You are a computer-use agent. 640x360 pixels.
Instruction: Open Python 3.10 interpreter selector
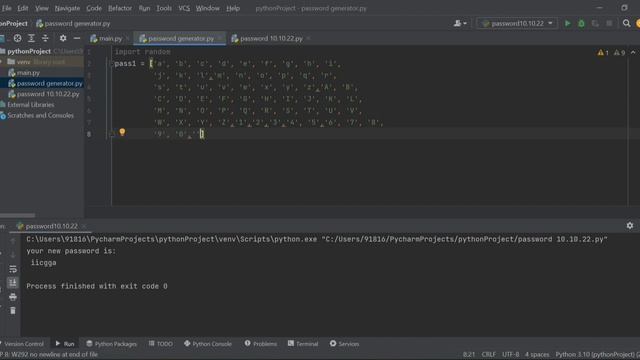click(x=597, y=354)
